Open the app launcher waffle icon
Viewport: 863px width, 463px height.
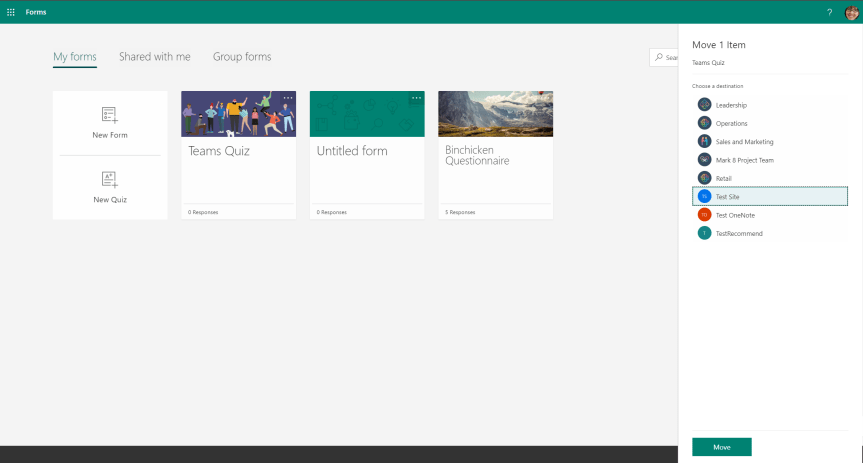coord(11,12)
